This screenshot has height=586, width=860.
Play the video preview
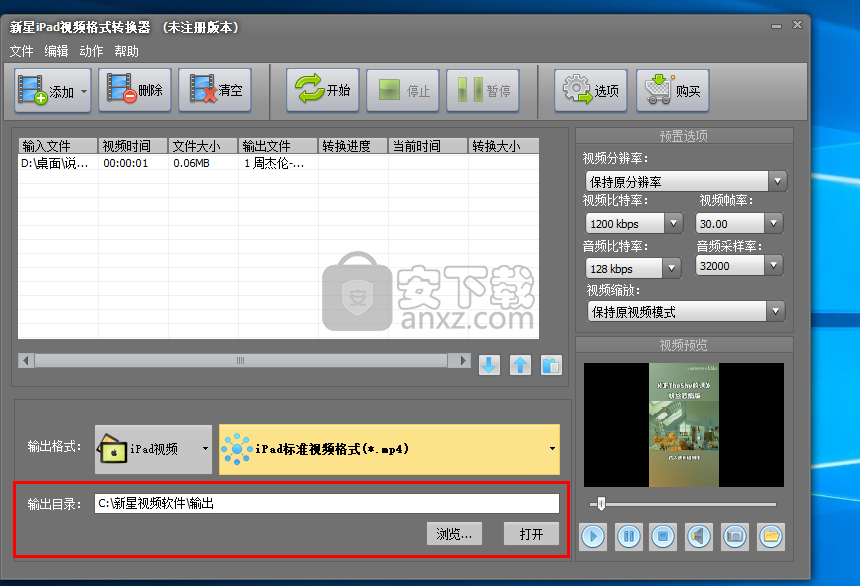point(593,536)
